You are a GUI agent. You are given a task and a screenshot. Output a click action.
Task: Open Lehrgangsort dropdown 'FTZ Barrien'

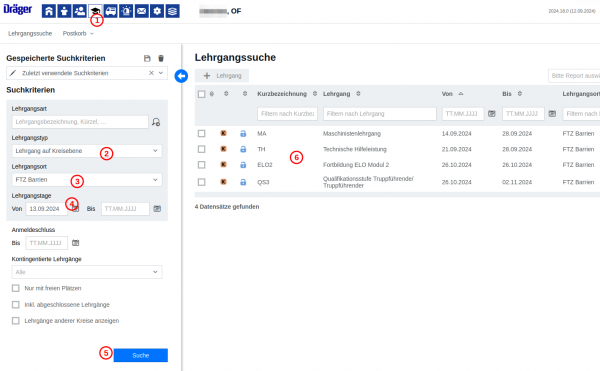[x=87, y=180]
